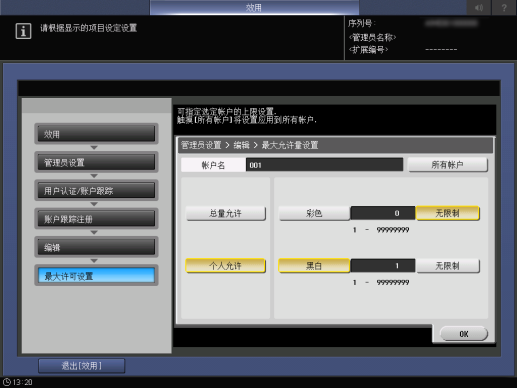Tap the speaker sound icon
Viewport: 517px width, 388px height.
coord(479,7)
